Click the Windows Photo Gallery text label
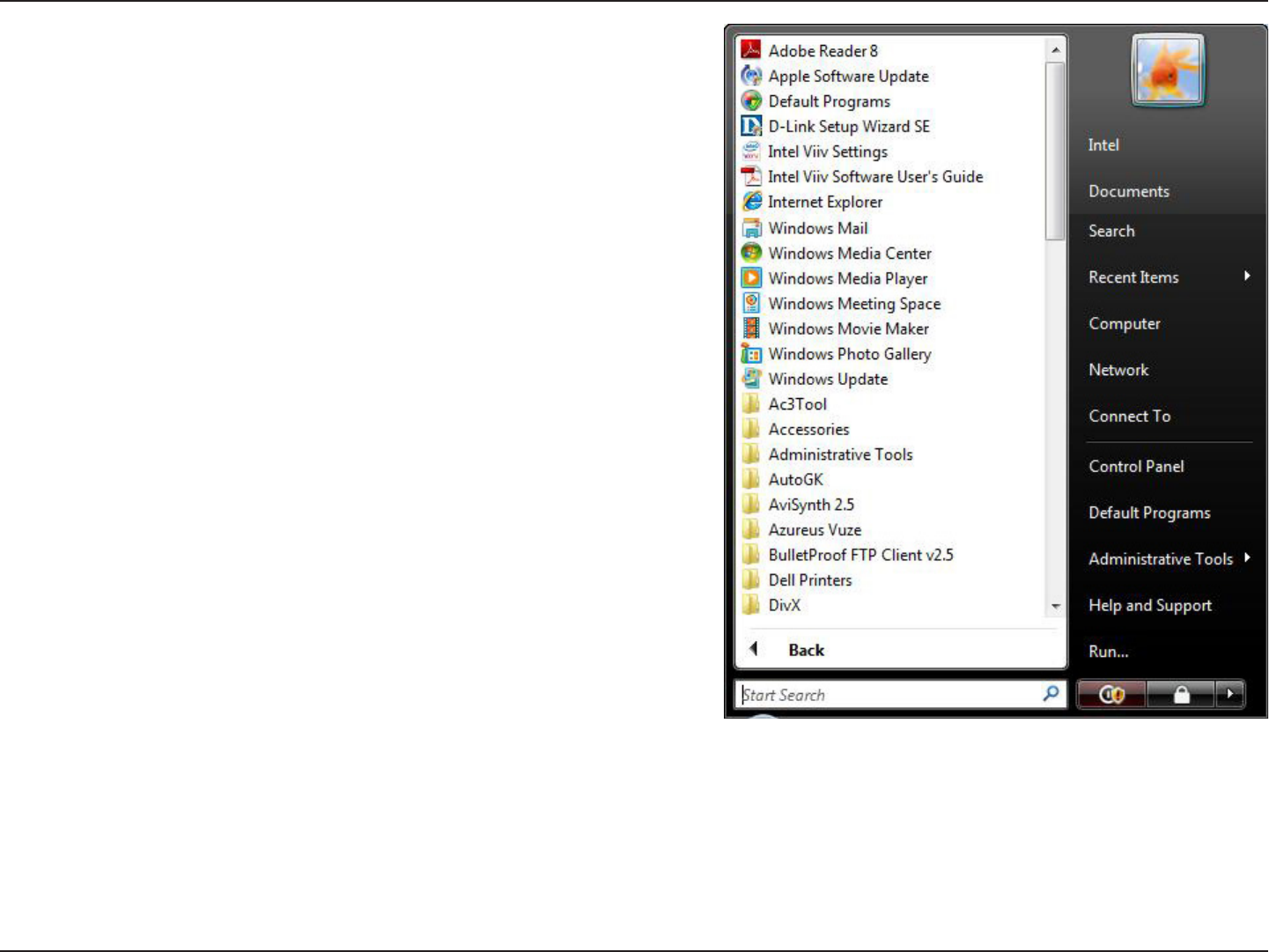The height and width of the screenshot is (952, 1269). tap(850, 354)
